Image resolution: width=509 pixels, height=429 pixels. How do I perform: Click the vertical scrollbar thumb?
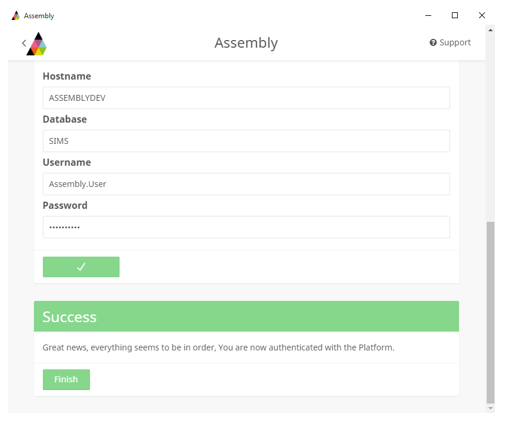[x=490, y=313]
